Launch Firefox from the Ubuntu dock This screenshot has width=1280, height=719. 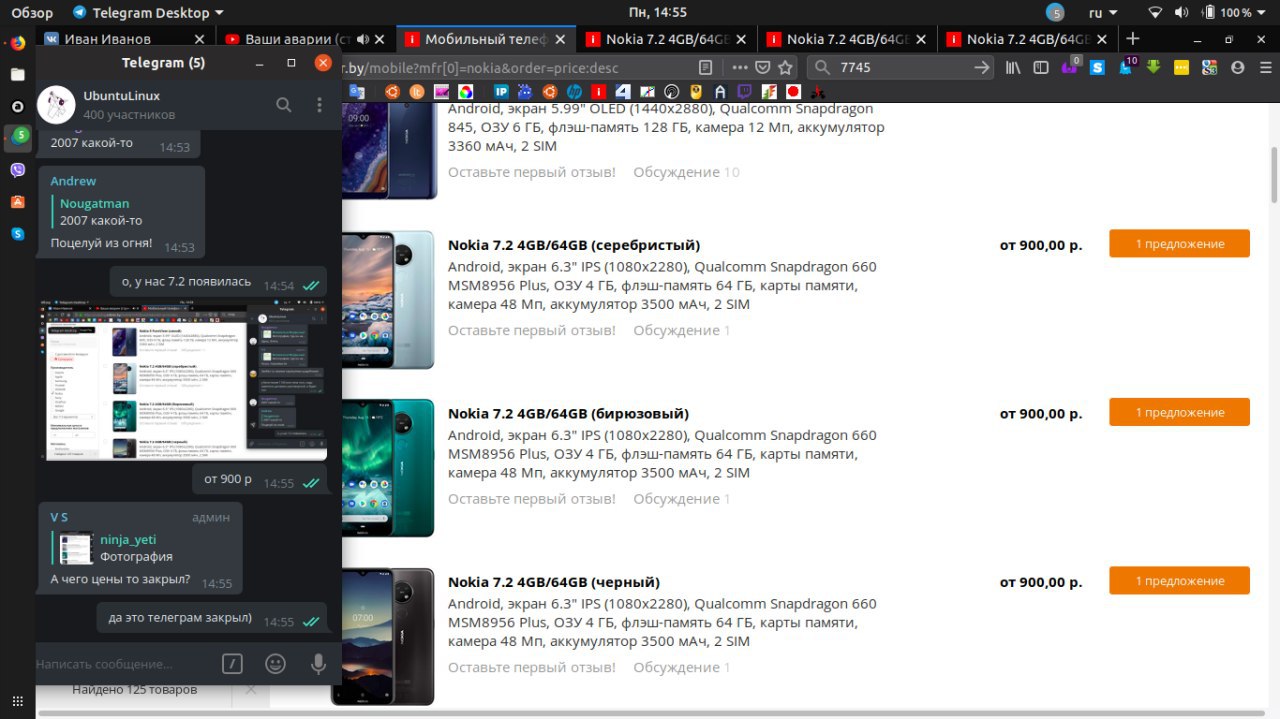point(17,43)
